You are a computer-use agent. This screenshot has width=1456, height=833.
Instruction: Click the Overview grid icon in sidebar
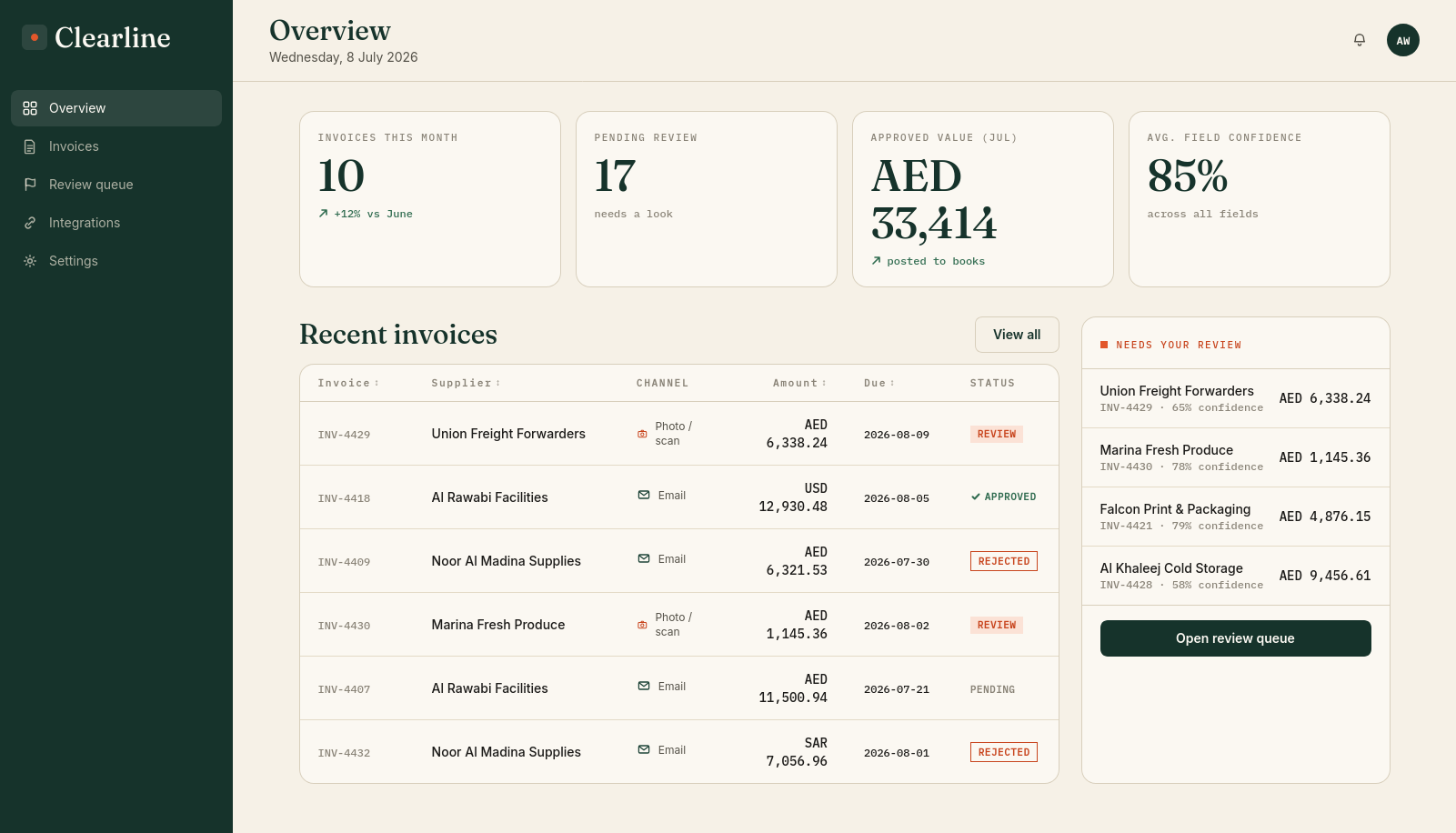[x=30, y=108]
